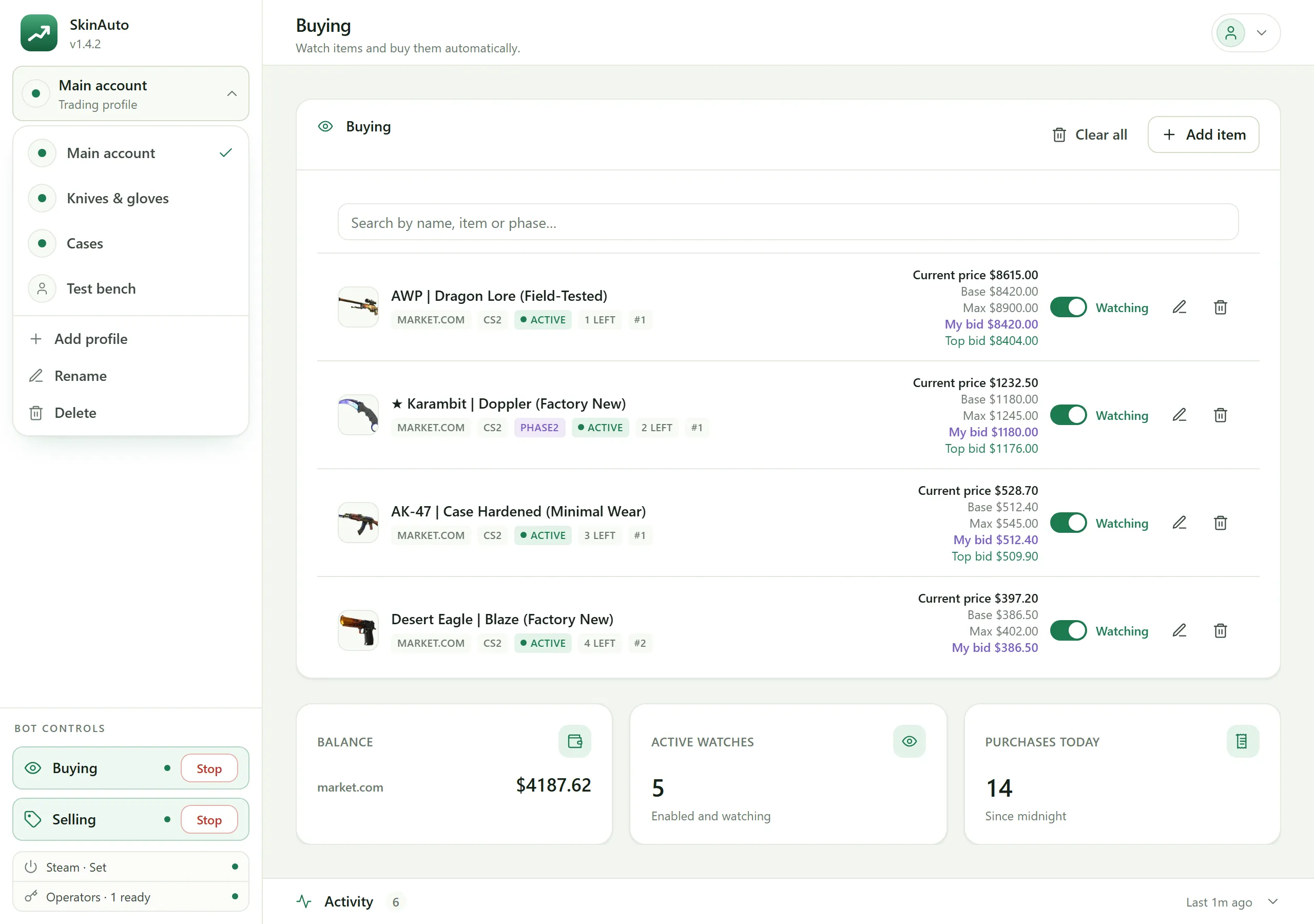Edit the Karambit Doppler watch
Viewport: 1314px width, 924px height.
[1180, 415]
